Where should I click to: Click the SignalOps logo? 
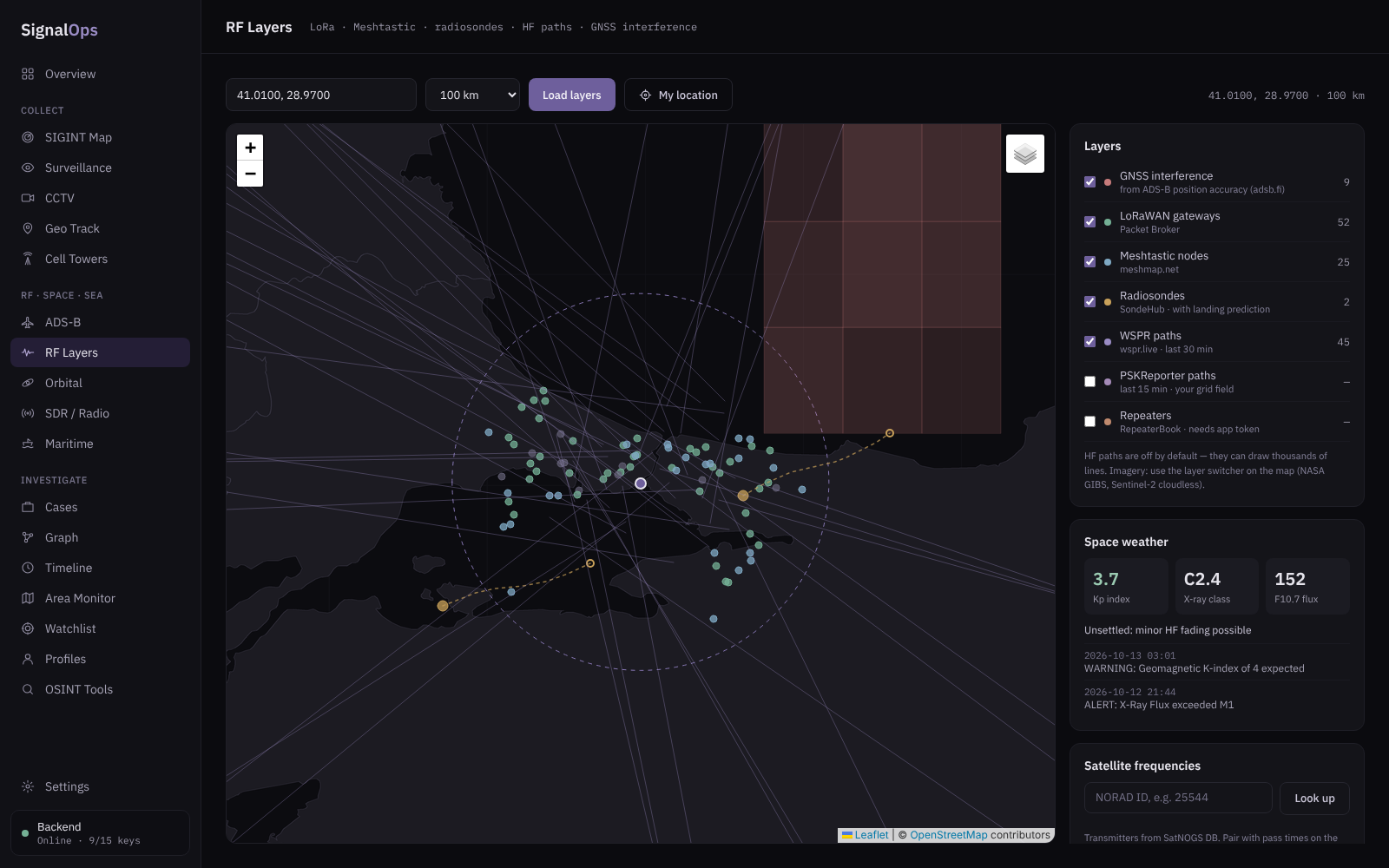[x=59, y=30]
